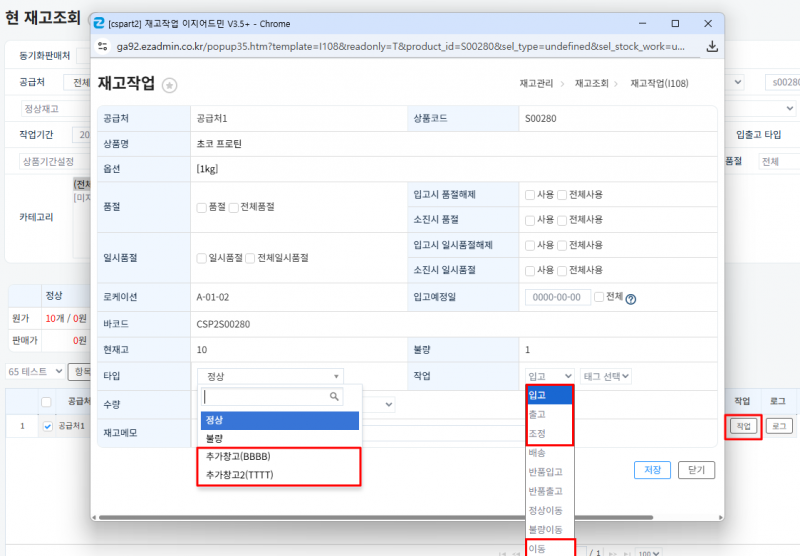Enable 사용 for 입고시 품절해제
This screenshot has width=800, height=556.
point(530,195)
